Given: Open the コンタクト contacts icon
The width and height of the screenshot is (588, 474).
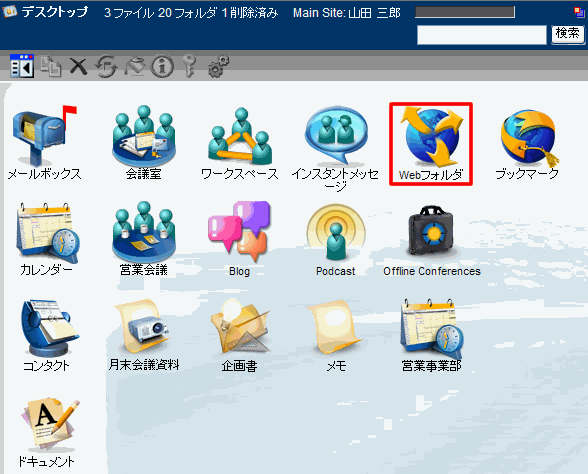Looking at the screenshot, I should (x=49, y=328).
